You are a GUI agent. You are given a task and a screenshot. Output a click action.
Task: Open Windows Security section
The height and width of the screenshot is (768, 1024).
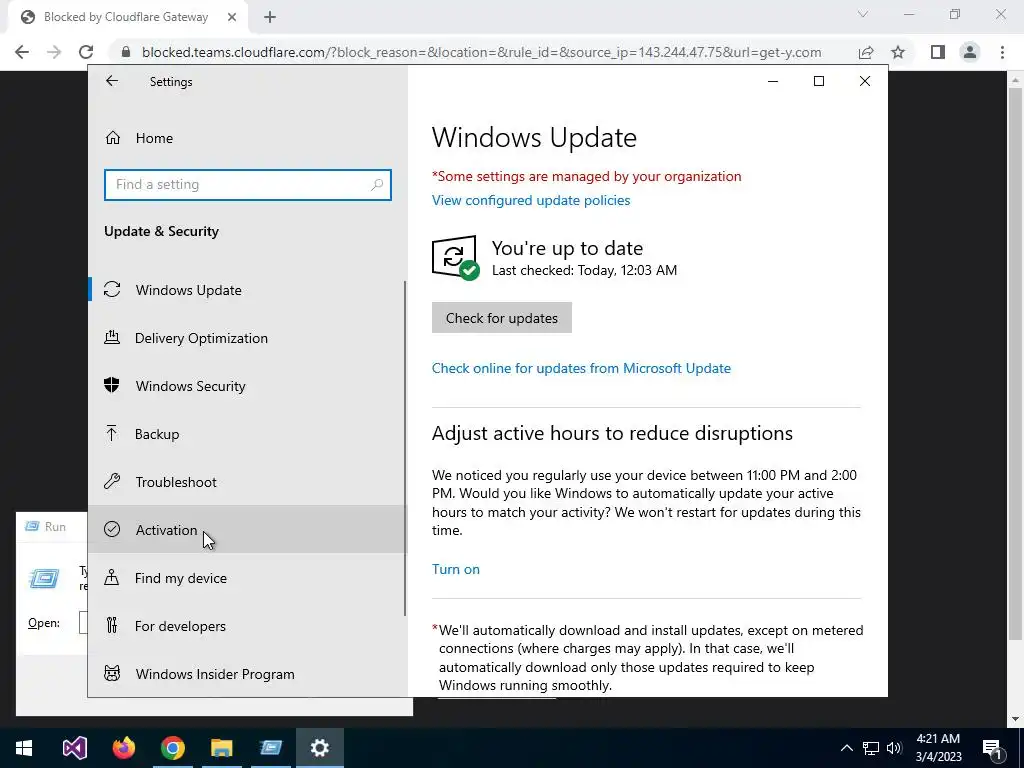click(x=247, y=386)
